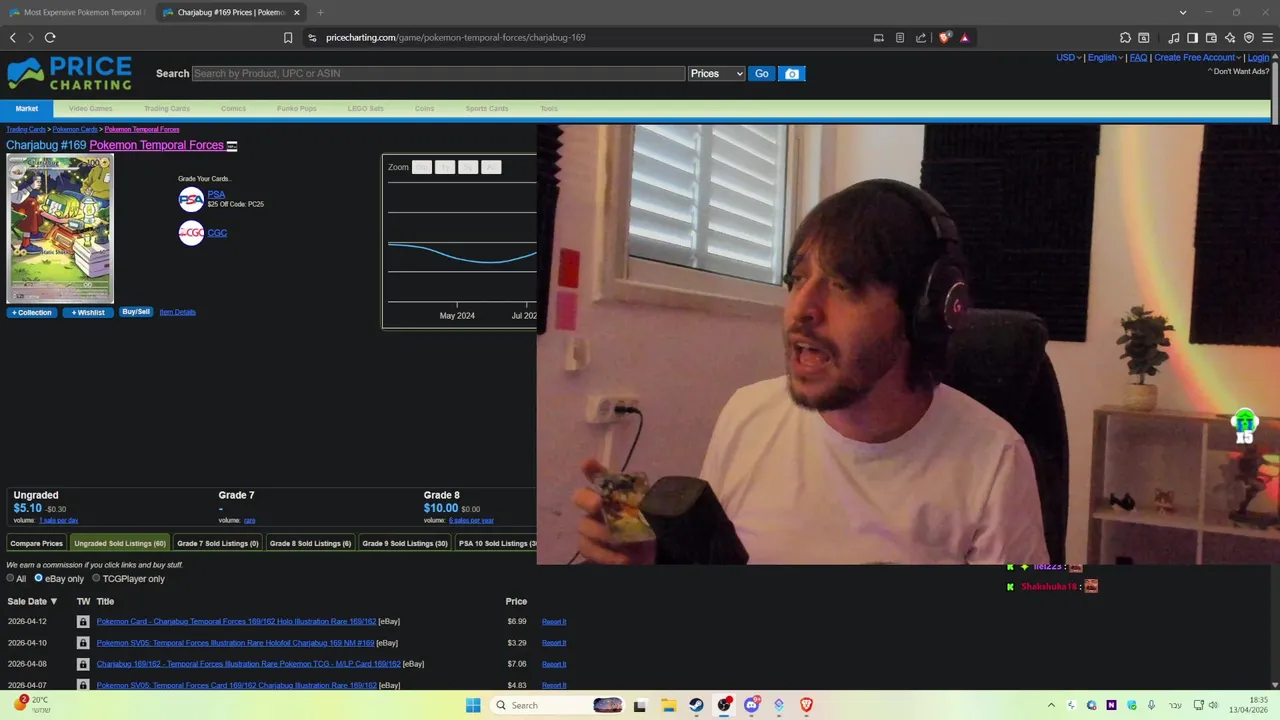This screenshot has width=1280, height=720.
Task: Open the Windows Start menu
Action: click(473, 705)
